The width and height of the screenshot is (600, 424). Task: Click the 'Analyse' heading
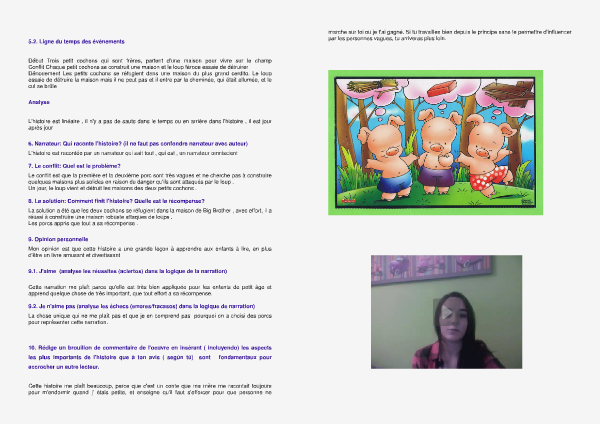point(39,101)
